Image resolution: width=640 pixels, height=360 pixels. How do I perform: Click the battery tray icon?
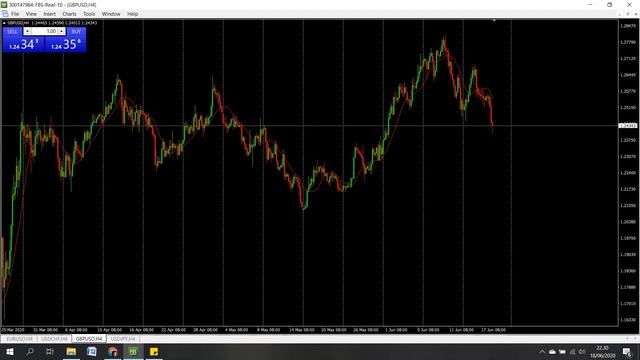[562, 352]
